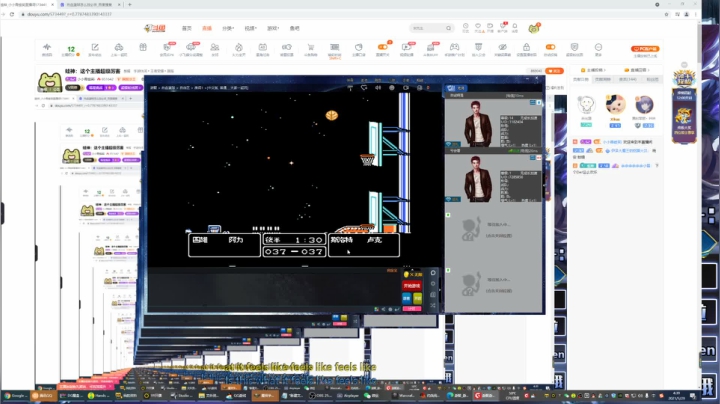Click the magnifier search icon

tap(449, 28)
